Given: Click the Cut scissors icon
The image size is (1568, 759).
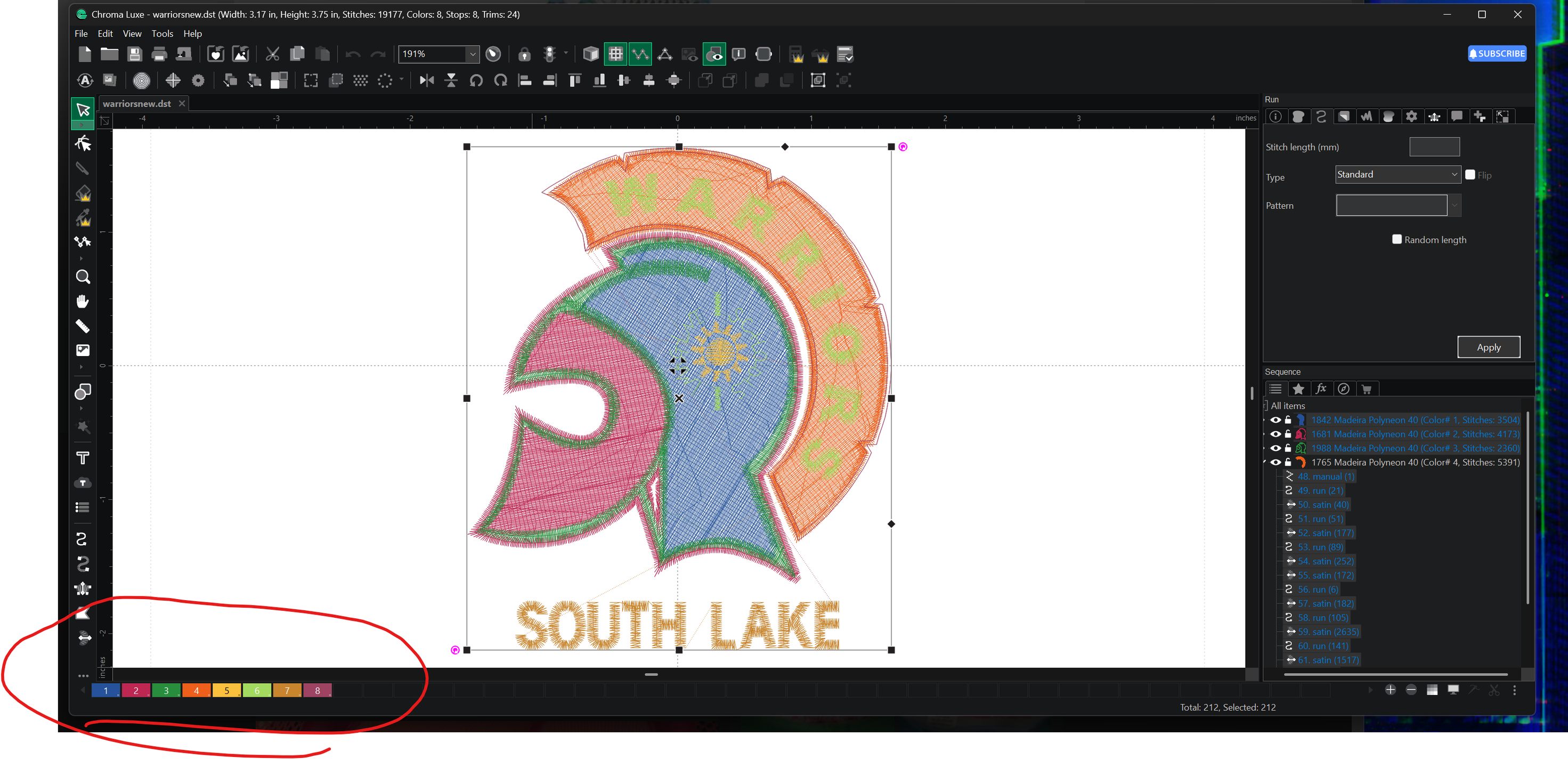Looking at the screenshot, I should coord(272,54).
